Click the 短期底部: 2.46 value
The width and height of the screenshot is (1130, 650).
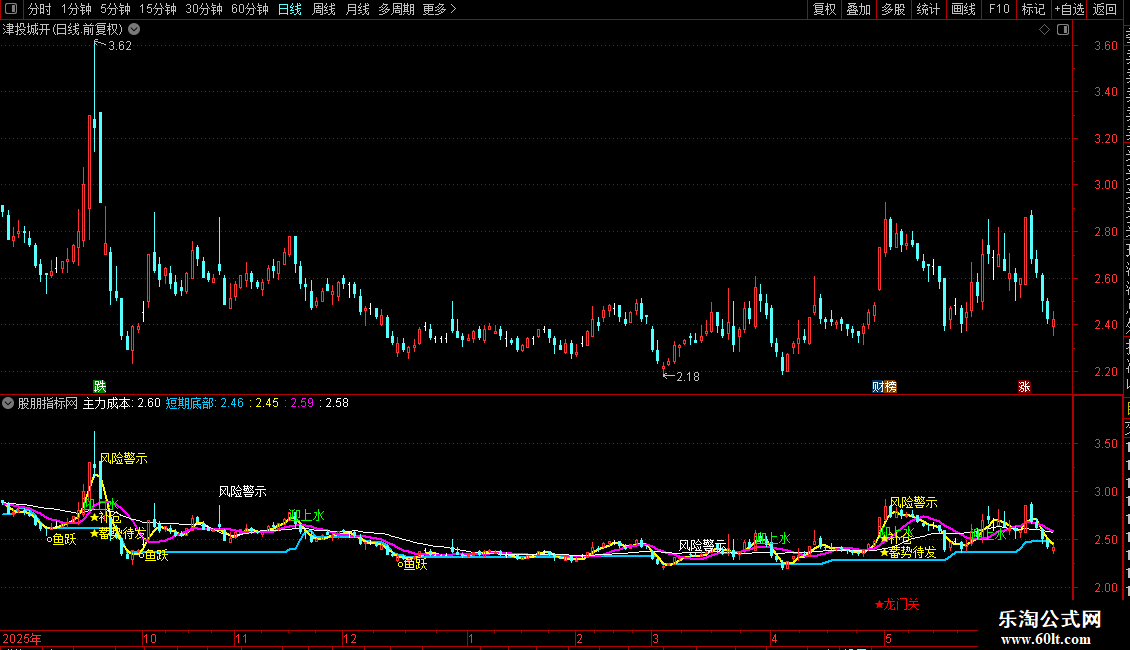coord(205,404)
